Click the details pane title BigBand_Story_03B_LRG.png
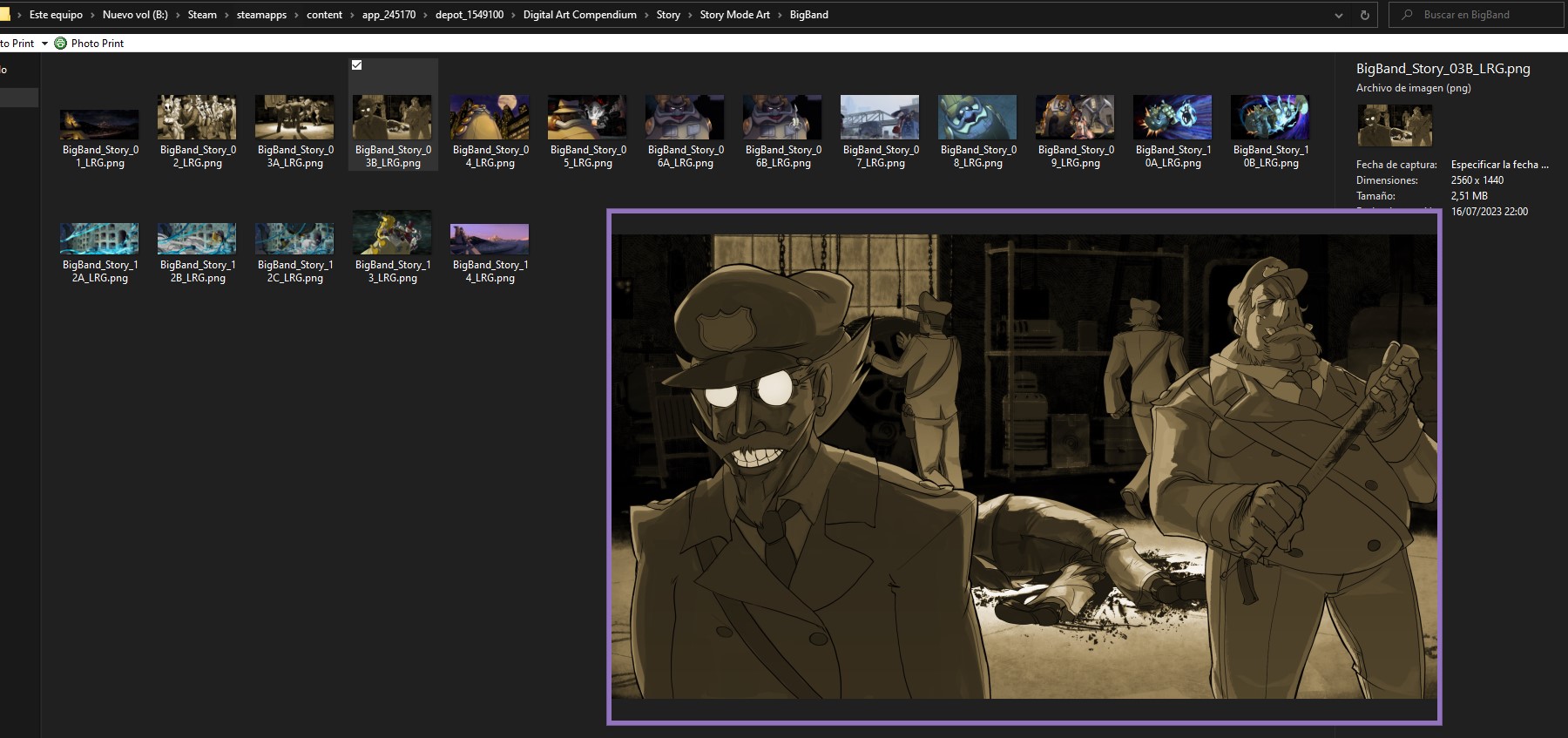 [x=1443, y=69]
